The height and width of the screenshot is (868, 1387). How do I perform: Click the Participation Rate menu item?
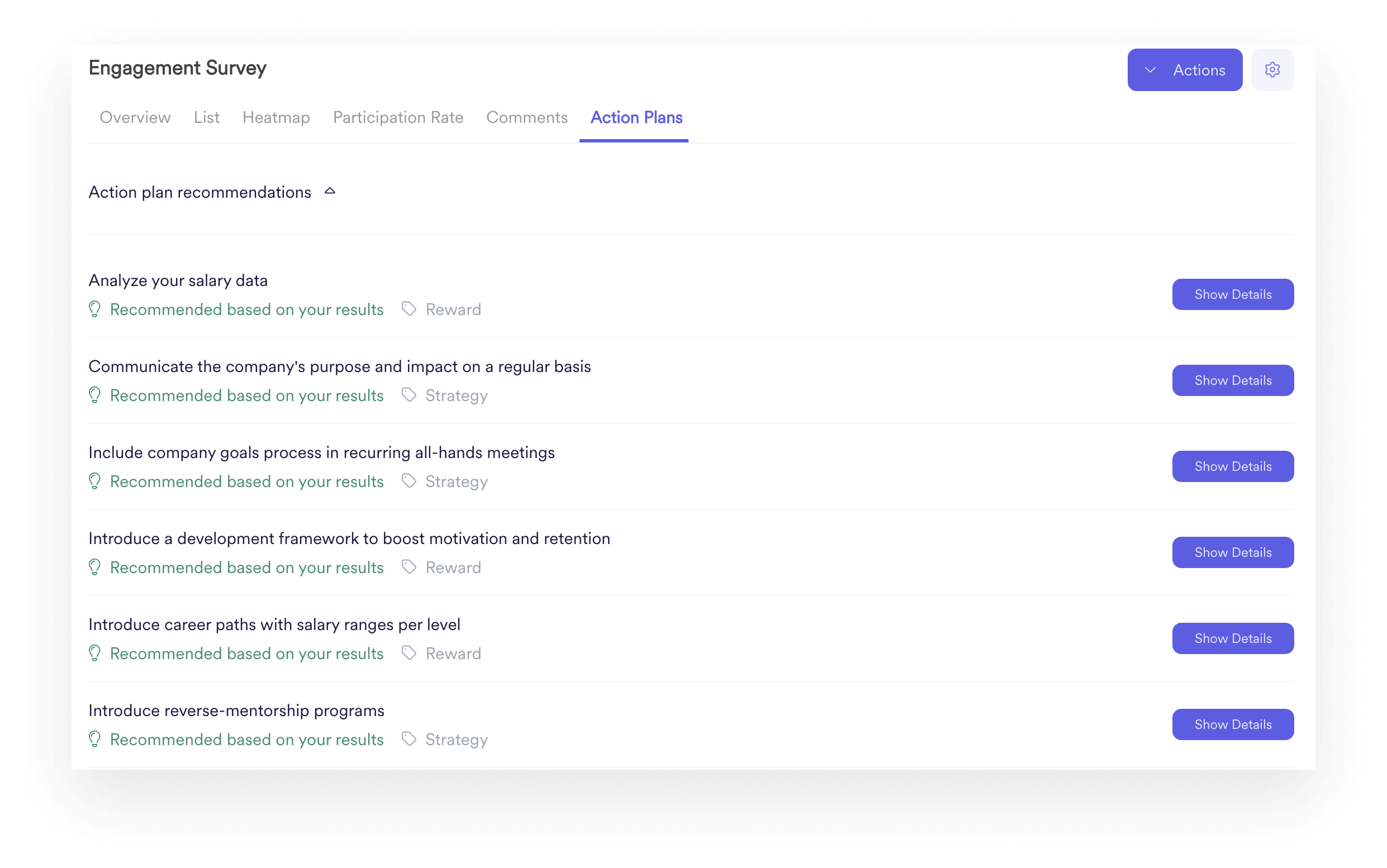[x=398, y=117]
